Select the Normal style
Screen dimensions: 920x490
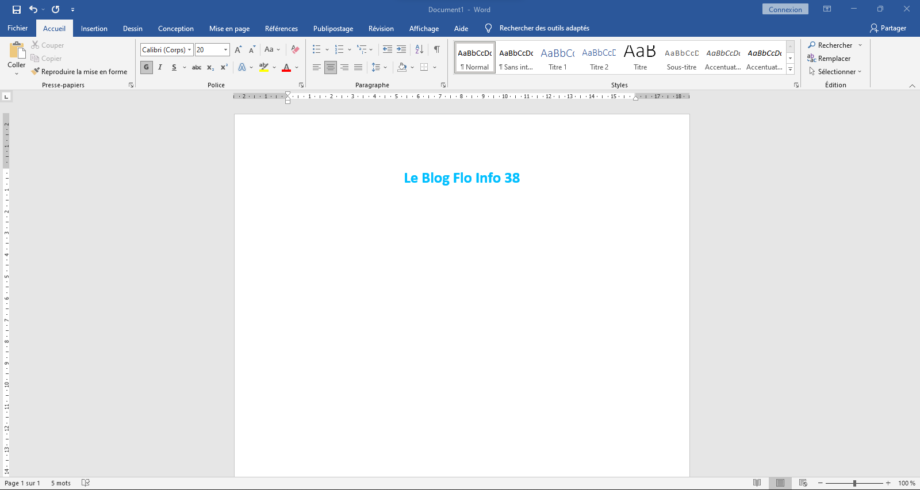(x=475, y=58)
